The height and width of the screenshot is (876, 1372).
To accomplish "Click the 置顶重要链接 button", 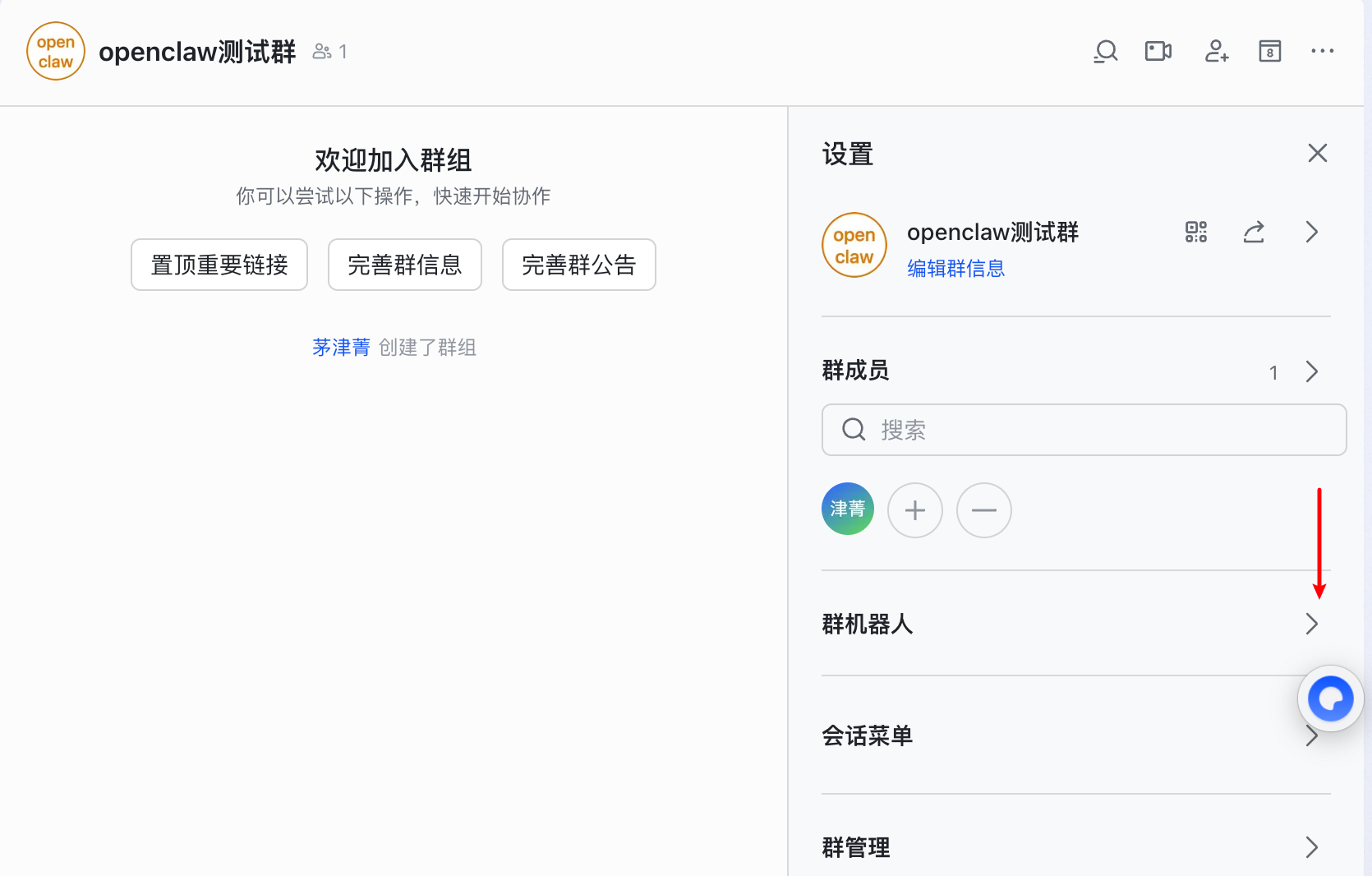I will point(219,265).
